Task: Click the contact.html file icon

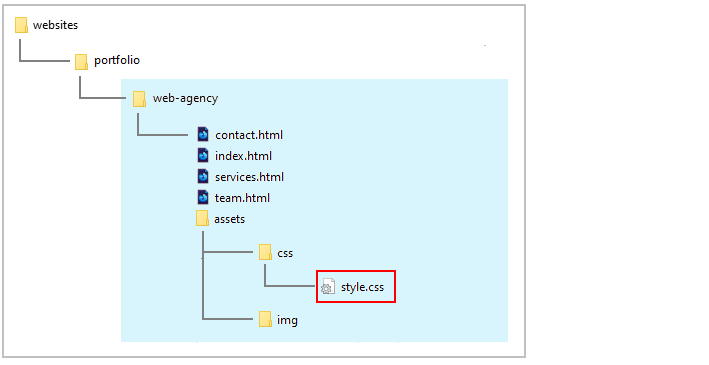Action: pos(203,134)
